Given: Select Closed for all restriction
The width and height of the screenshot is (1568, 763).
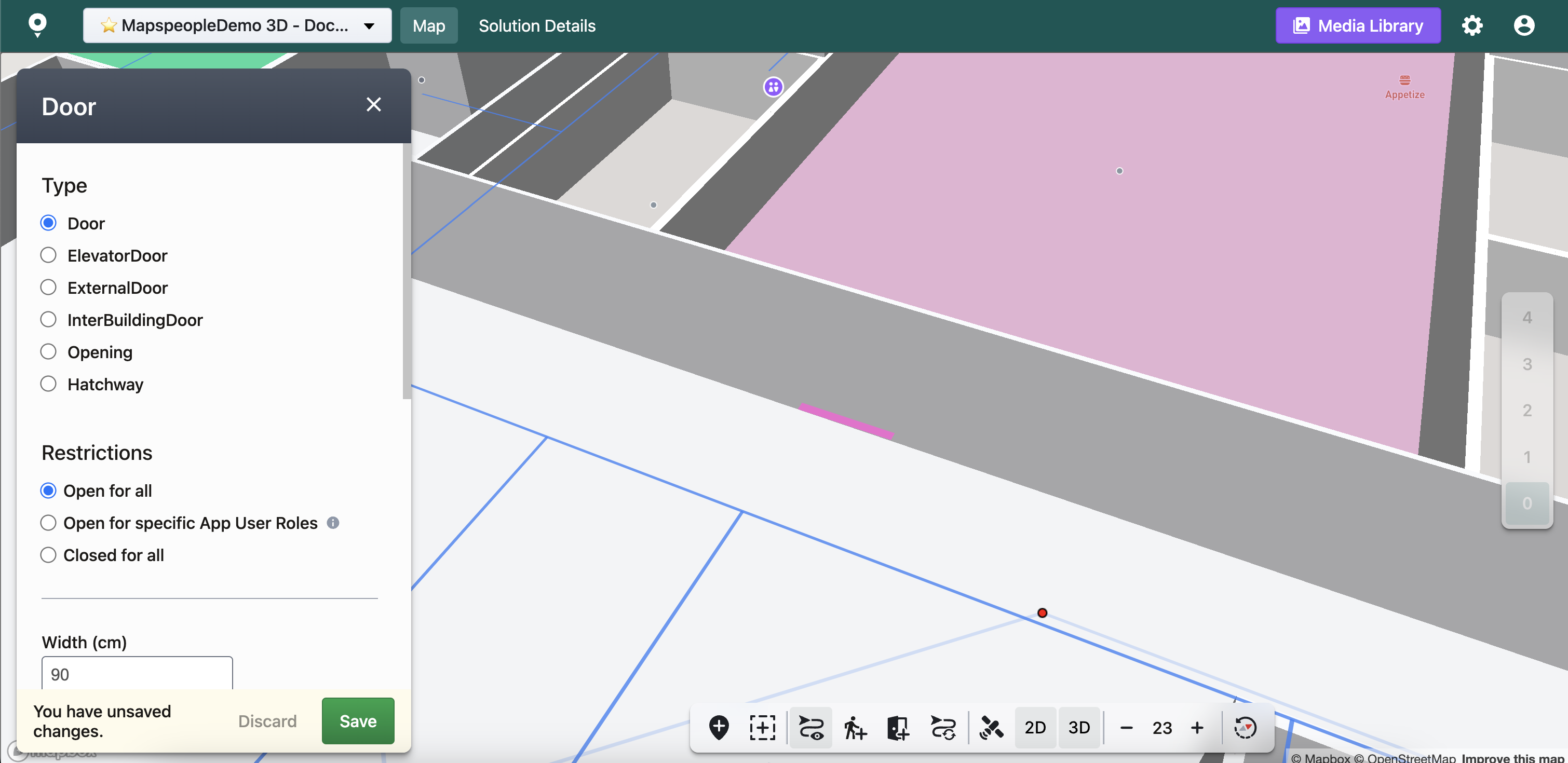Looking at the screenshot, I should coord(49,555).
